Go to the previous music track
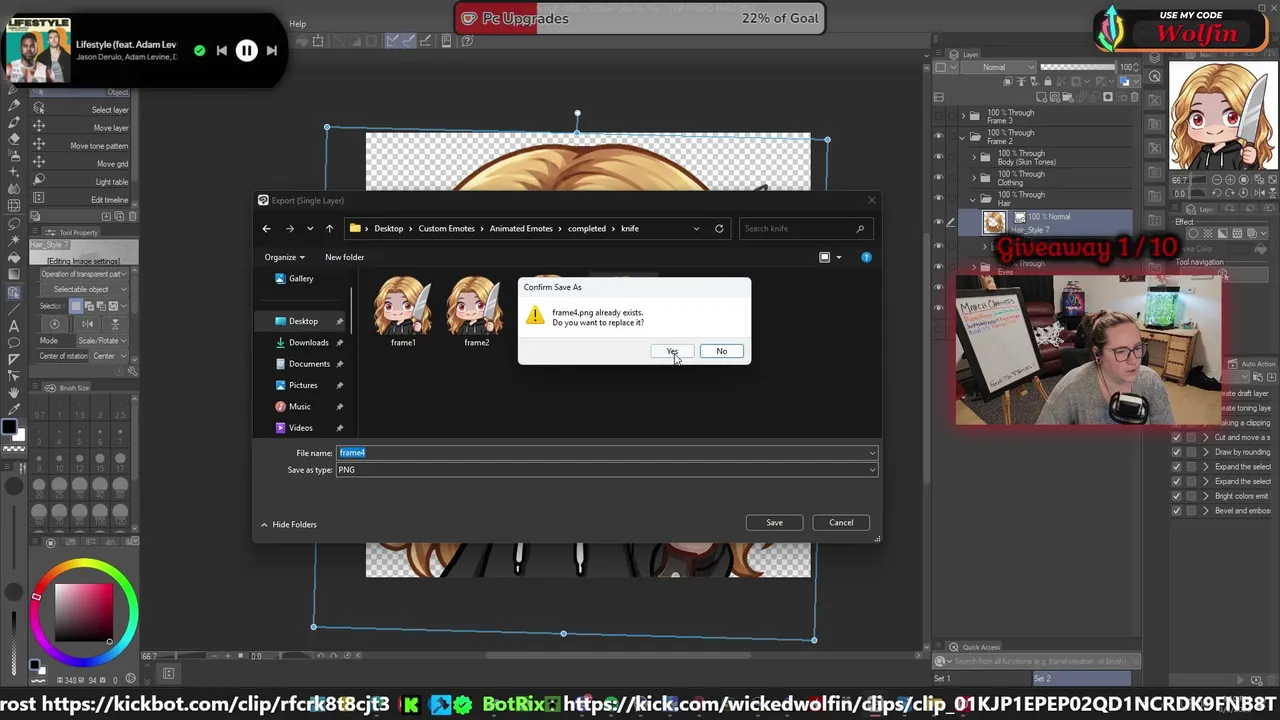1280x720 pixels. 221,50
